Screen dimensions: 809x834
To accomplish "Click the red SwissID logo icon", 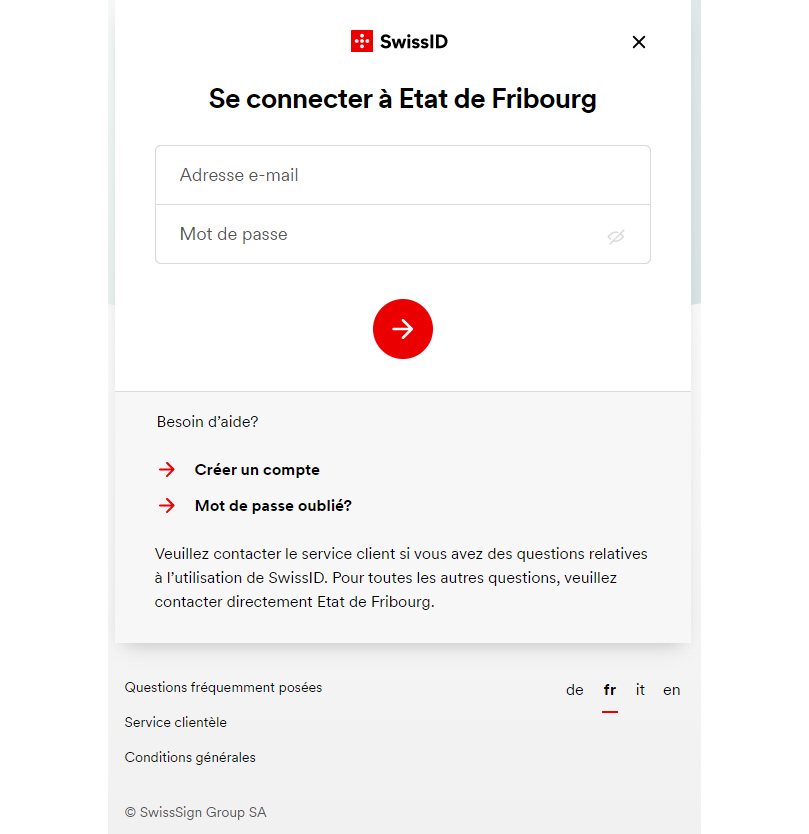I will coord(361,41).
